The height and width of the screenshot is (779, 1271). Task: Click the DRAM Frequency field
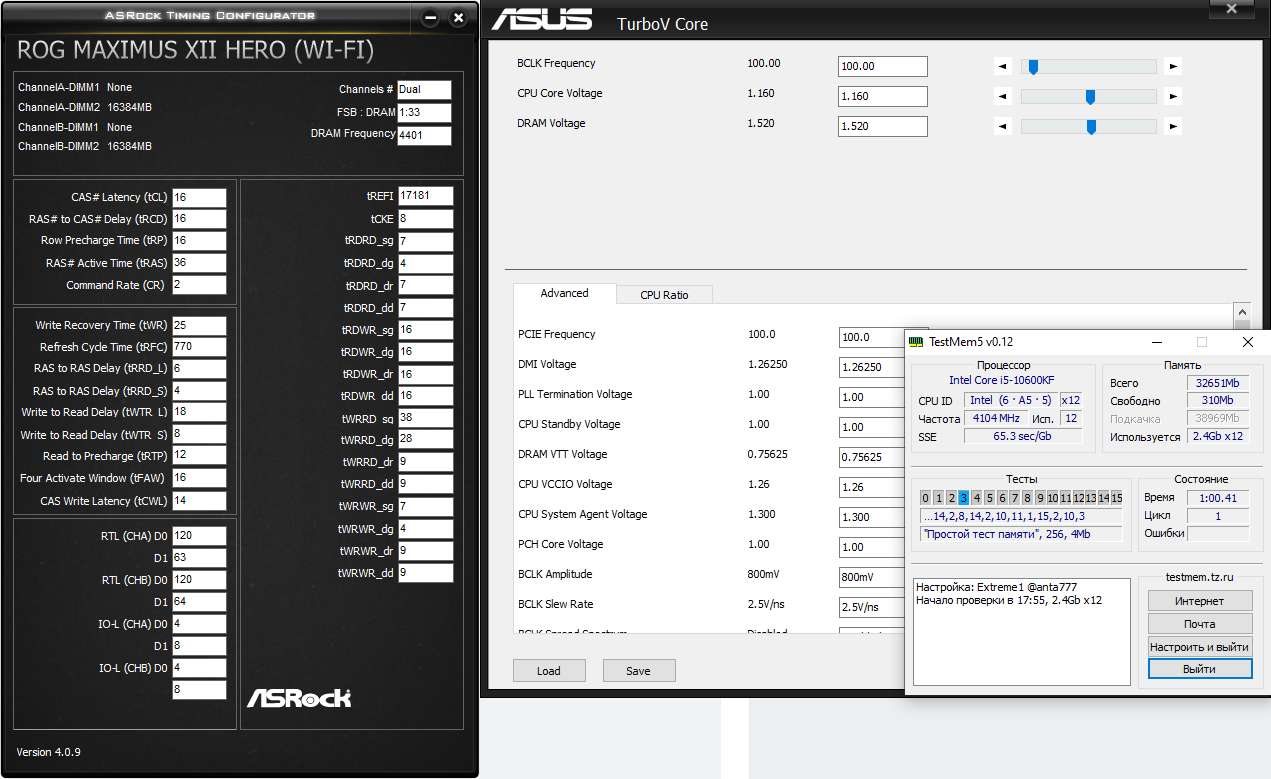point(424,136)
